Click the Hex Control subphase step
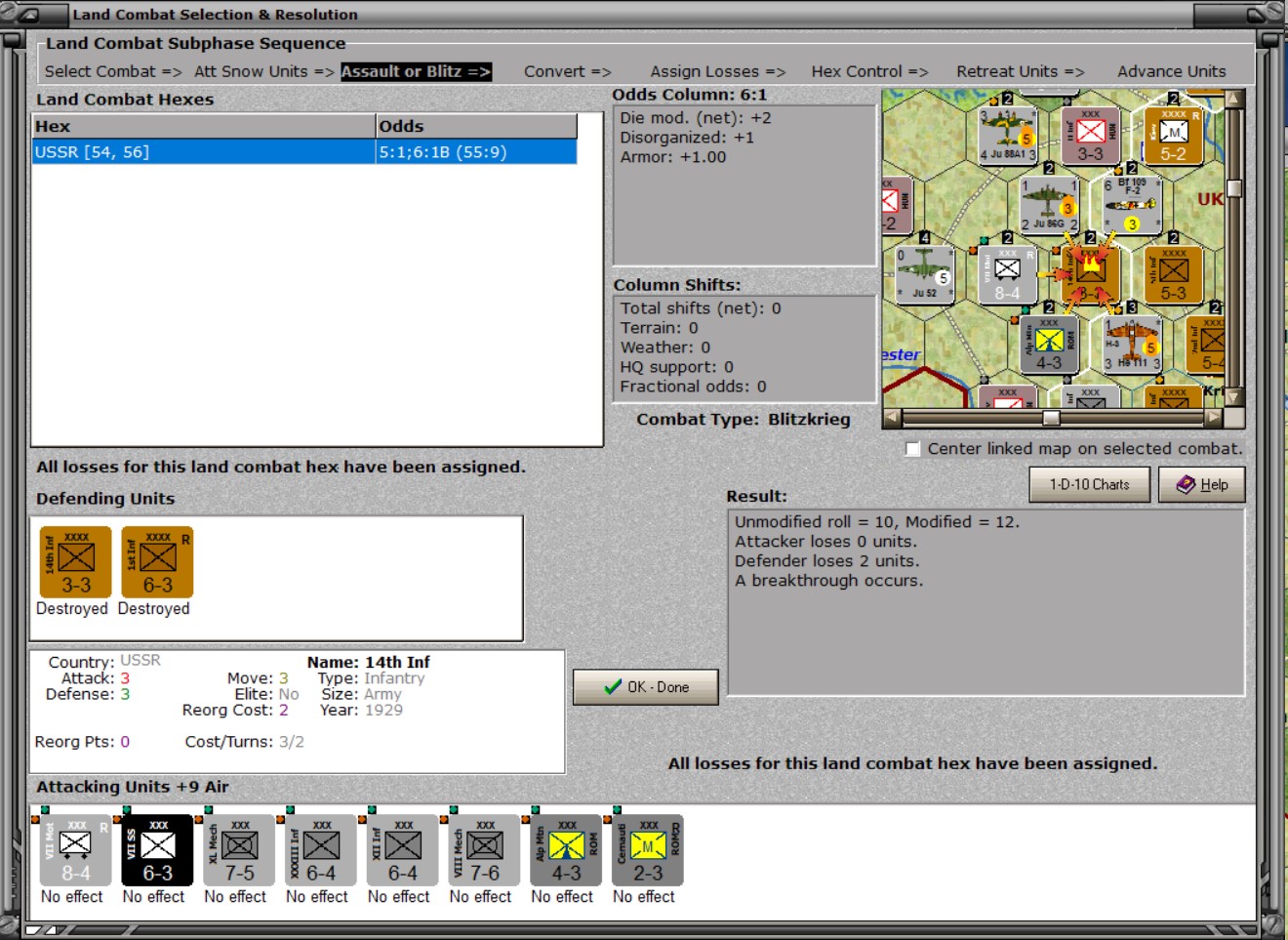 coord(869,71)
